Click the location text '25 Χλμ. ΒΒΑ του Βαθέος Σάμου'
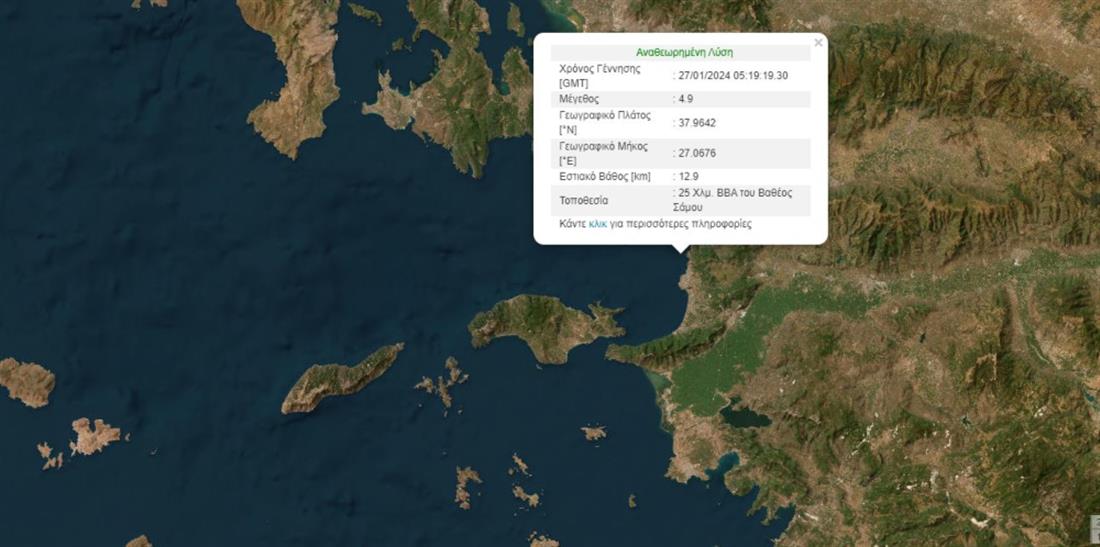 tap(735, 200)
